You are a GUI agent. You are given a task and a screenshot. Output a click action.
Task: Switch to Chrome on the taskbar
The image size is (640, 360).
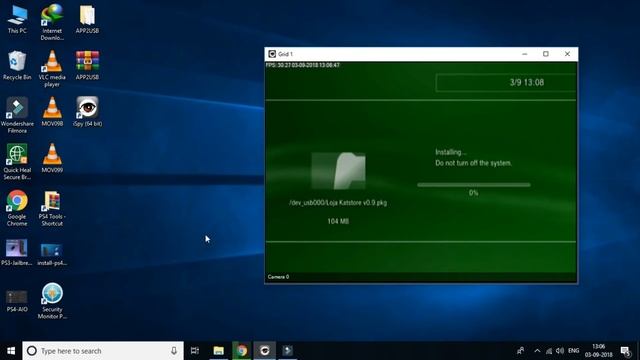[242, 351]
